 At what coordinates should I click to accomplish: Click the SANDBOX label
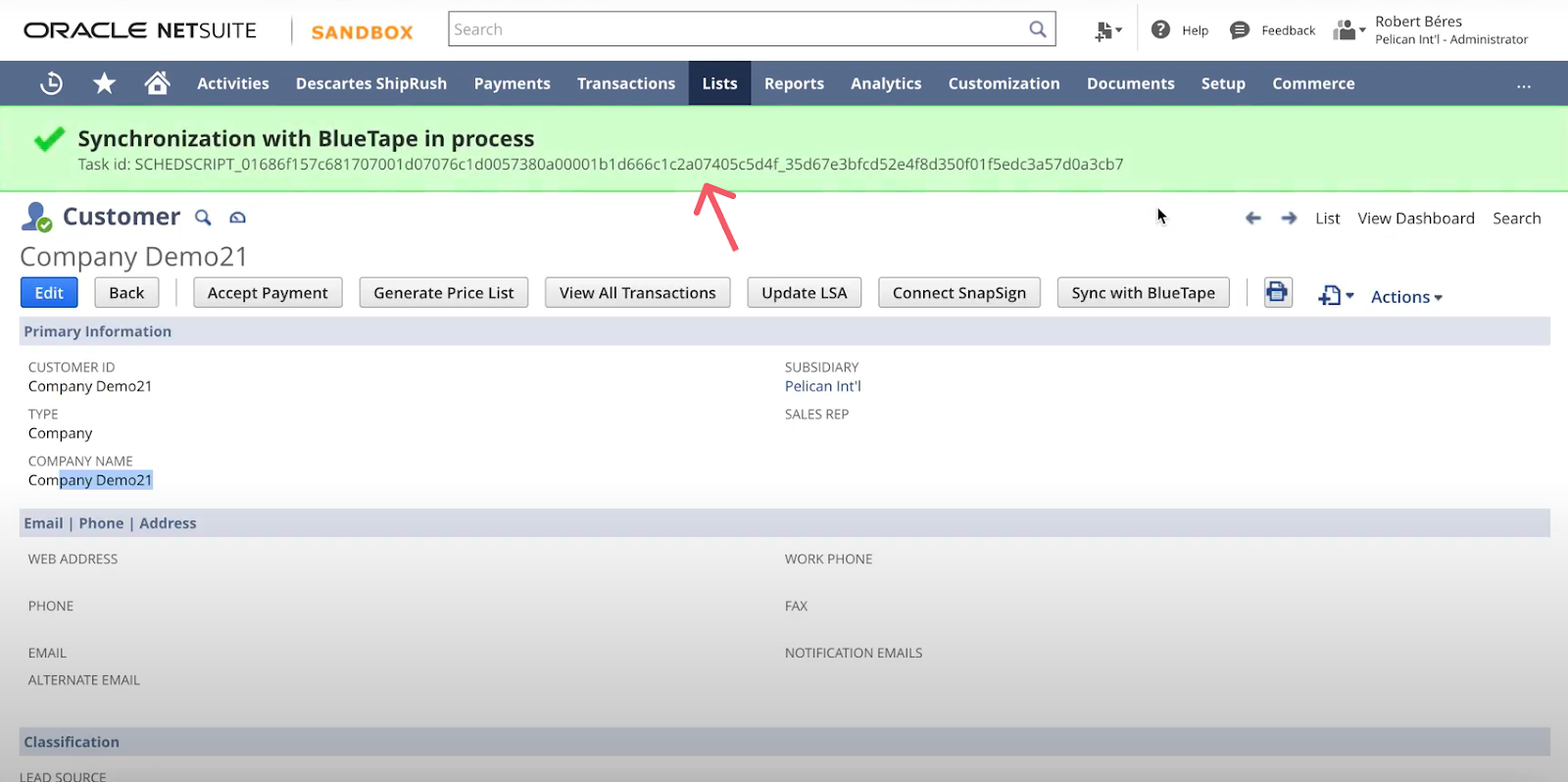pyautogui.click(x=363, y=32)
